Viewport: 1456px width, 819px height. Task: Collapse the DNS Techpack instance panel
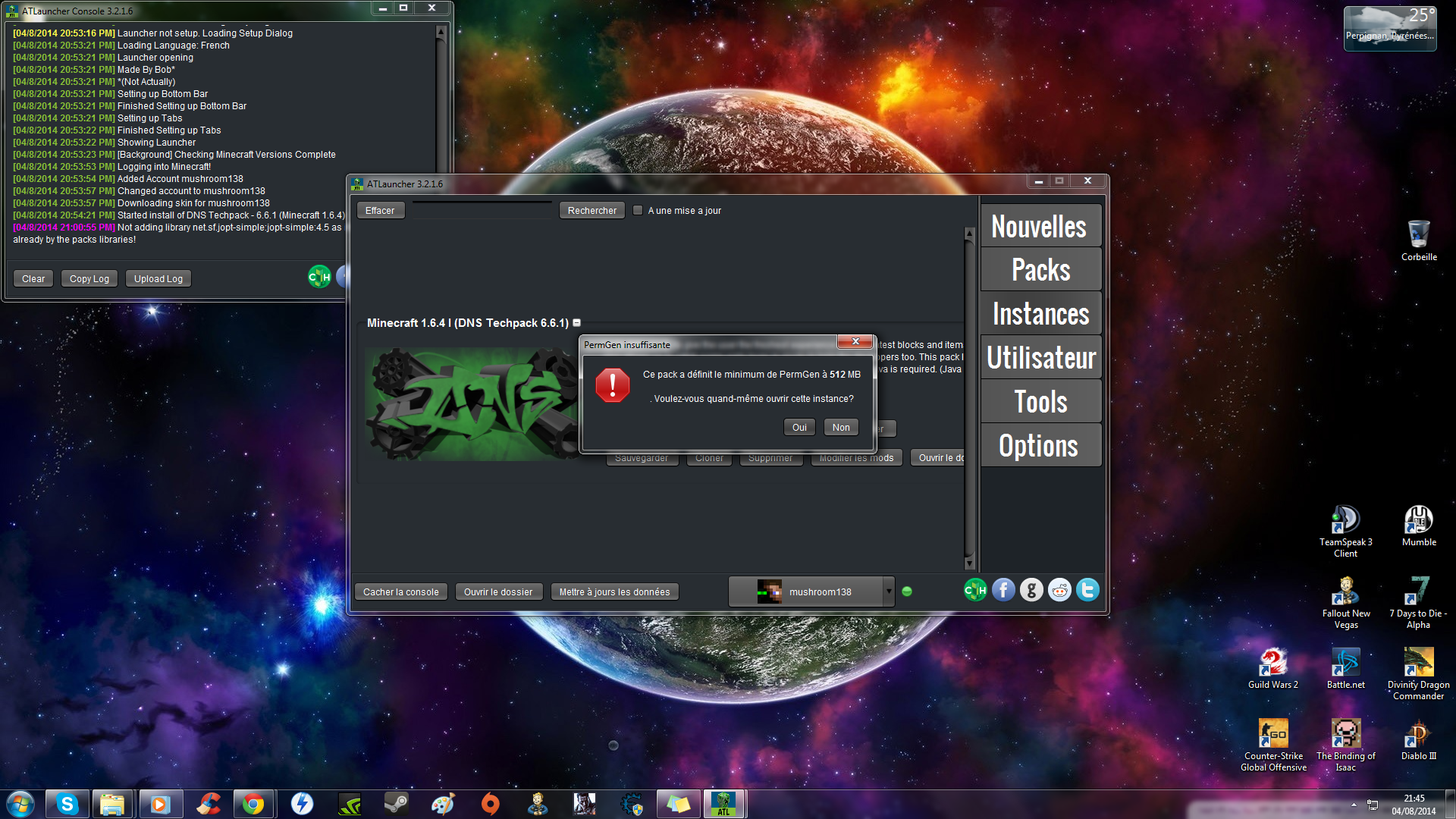(x=576, y=323)
